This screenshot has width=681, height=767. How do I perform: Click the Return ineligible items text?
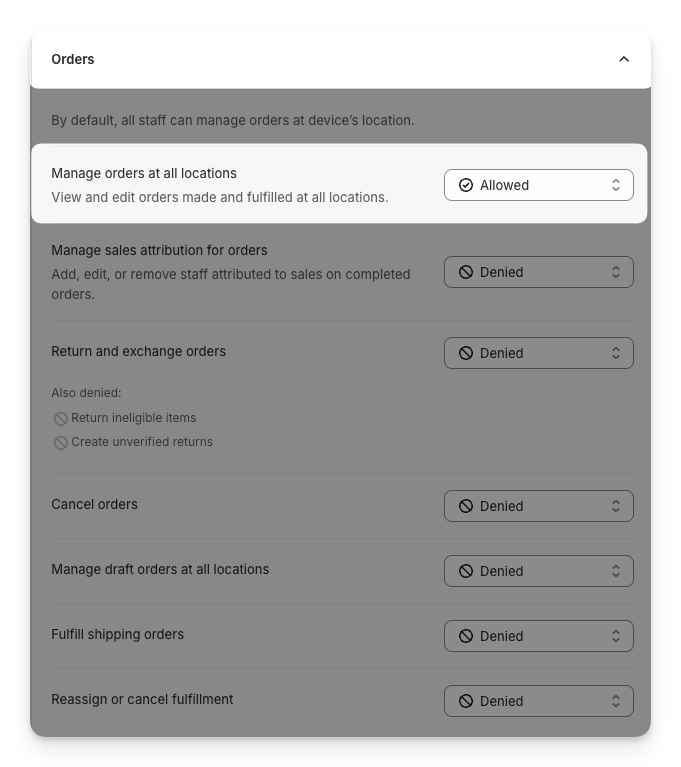[x=134, y=418]
